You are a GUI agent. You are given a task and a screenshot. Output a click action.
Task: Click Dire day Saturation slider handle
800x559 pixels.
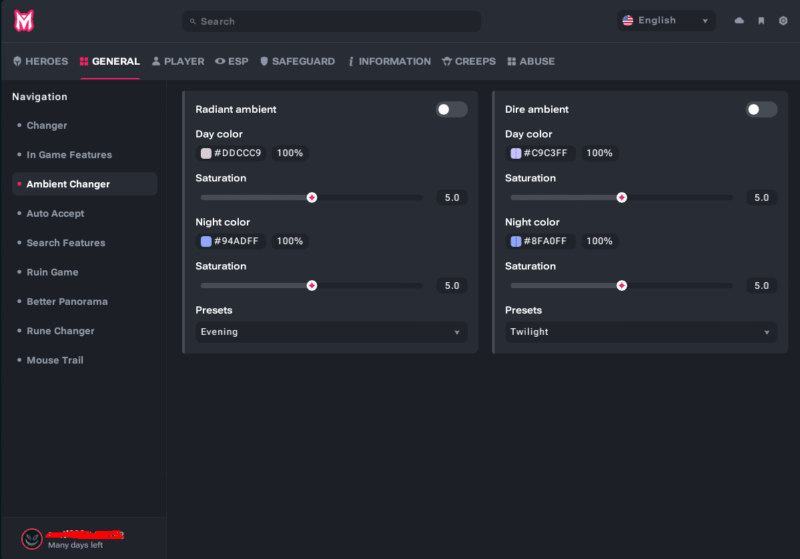pyautogui.click(x=621, y=197)
